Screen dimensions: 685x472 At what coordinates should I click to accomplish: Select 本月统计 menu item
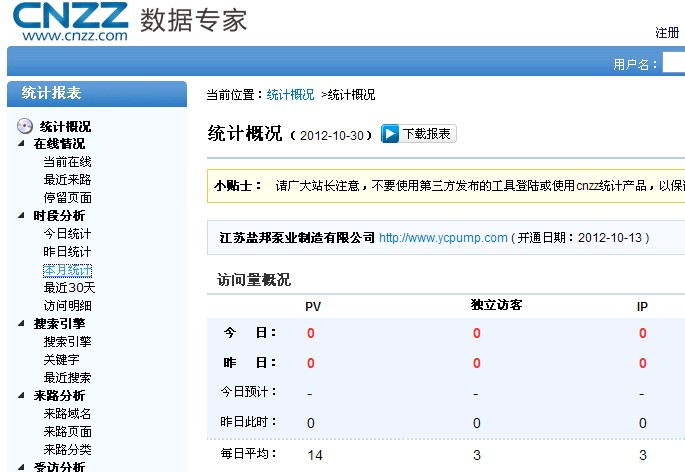click(x=67, y=270)
